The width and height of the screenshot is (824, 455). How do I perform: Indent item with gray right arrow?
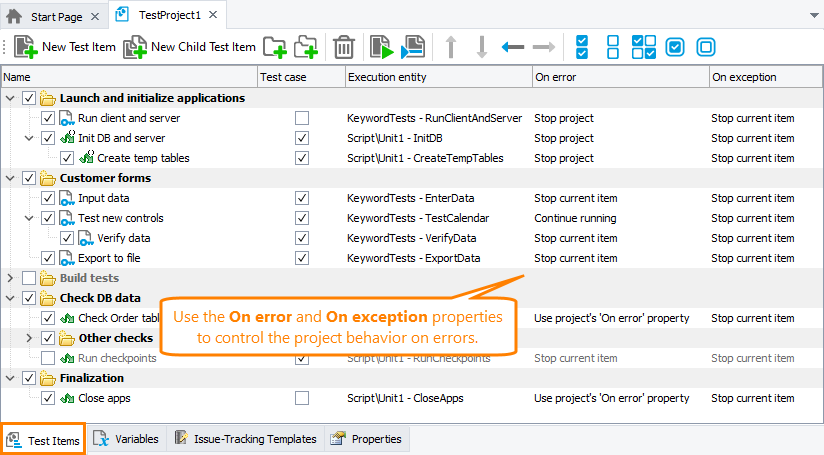[544, 47]
